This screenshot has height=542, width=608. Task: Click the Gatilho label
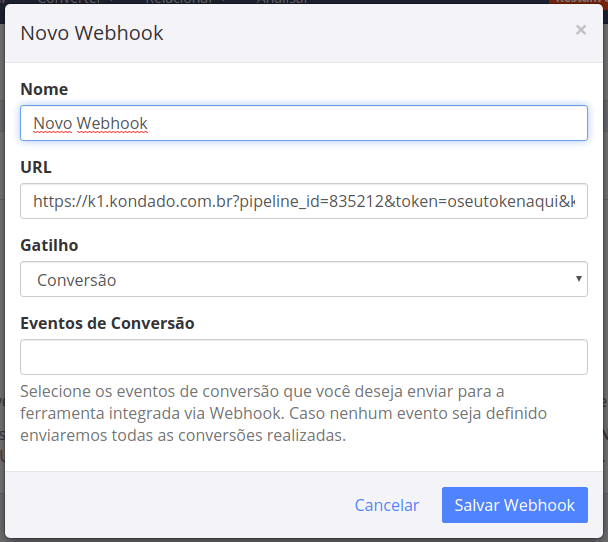coord(49,245)
